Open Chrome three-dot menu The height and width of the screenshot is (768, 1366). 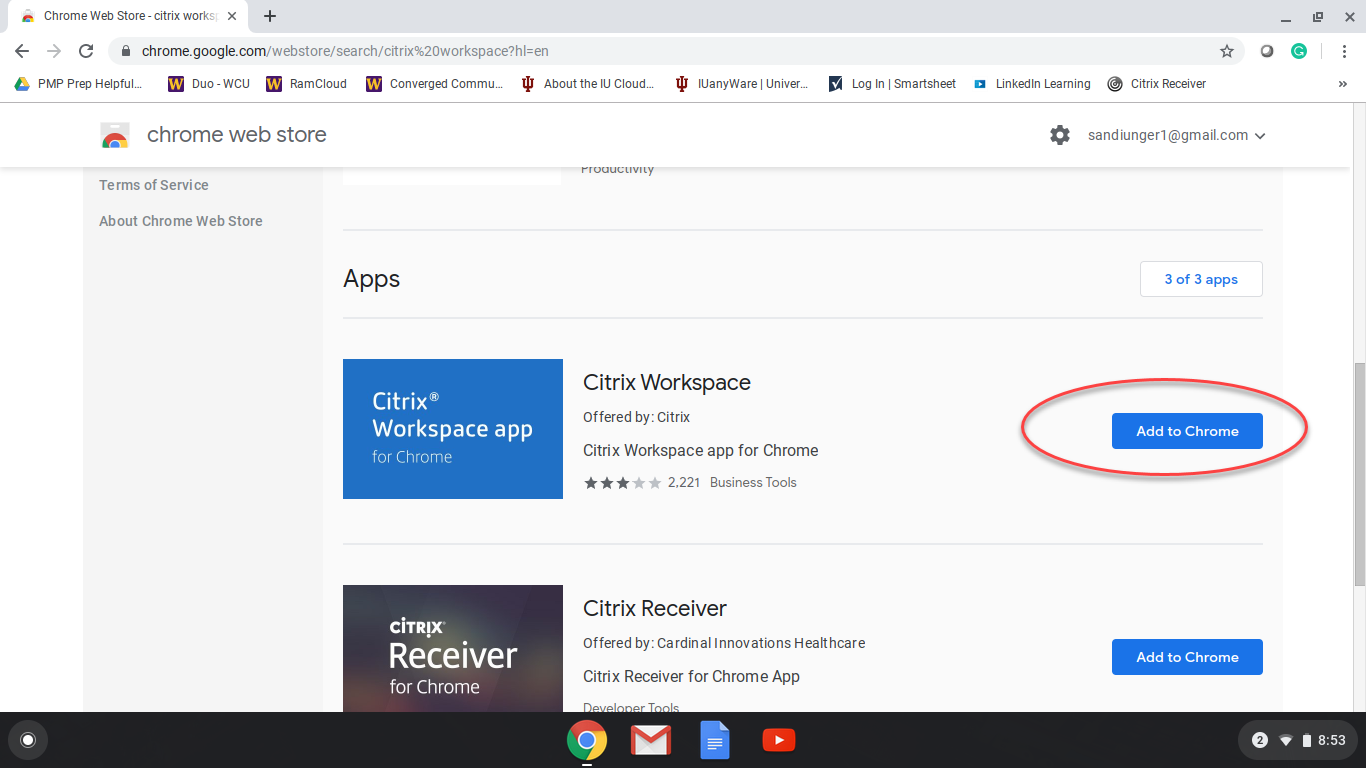(x=1341, y=51)
